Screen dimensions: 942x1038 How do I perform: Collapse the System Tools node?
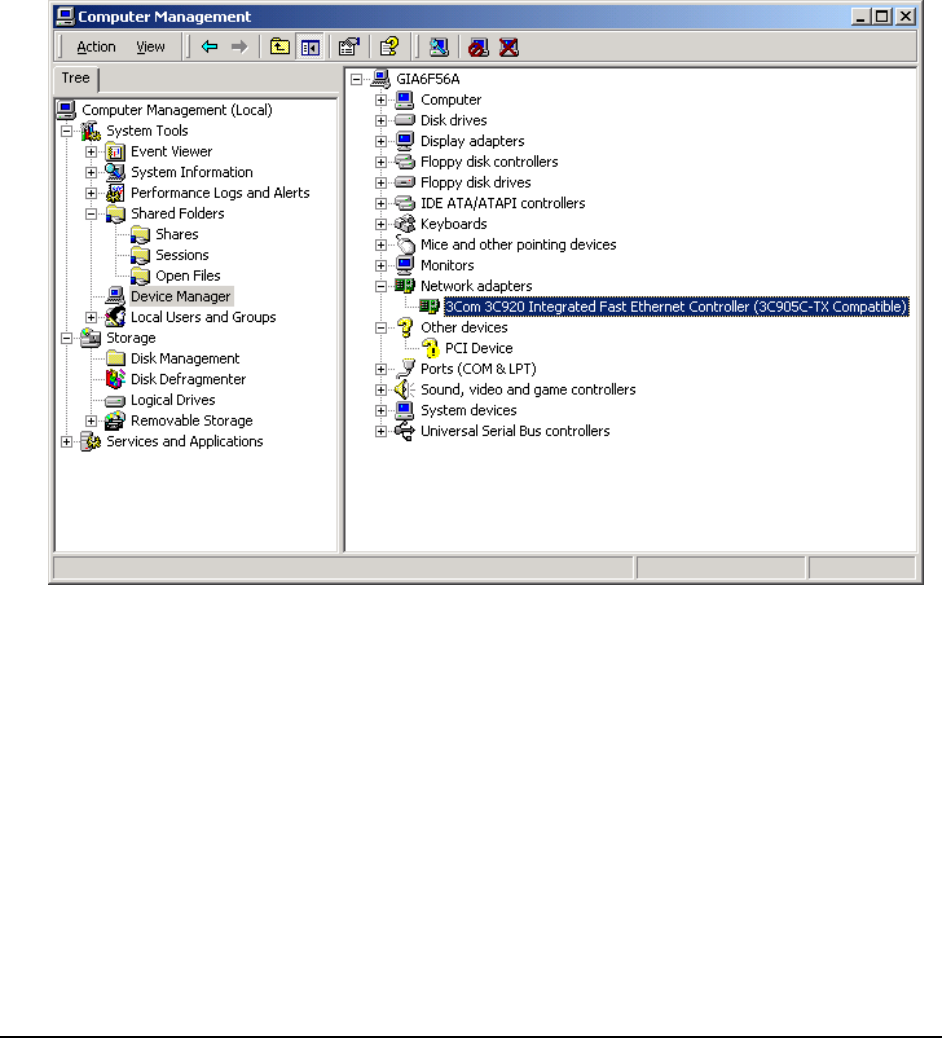pyautogui.click(x=67, y=131)
